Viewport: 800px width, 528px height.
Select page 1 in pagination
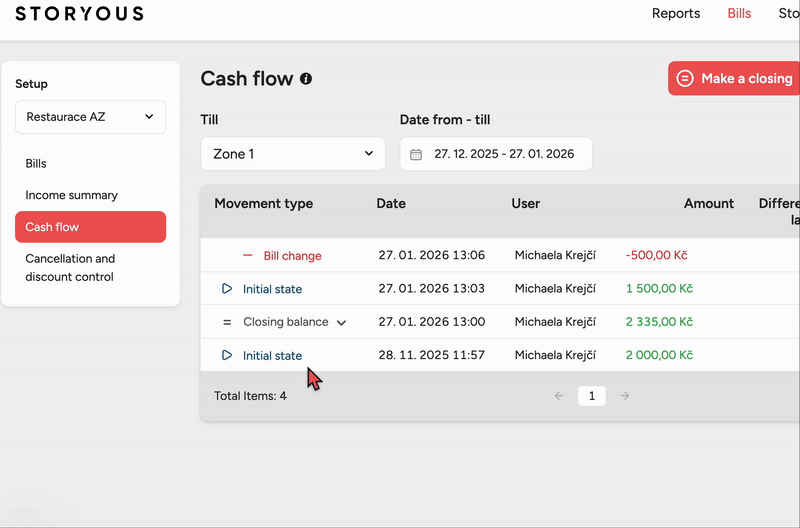(592, 396)
